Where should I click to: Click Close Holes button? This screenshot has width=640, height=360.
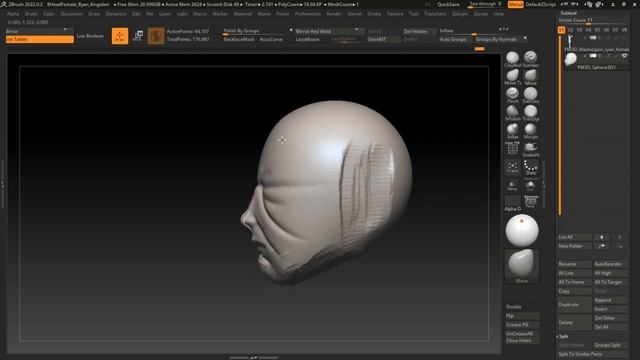coord(522,340)
